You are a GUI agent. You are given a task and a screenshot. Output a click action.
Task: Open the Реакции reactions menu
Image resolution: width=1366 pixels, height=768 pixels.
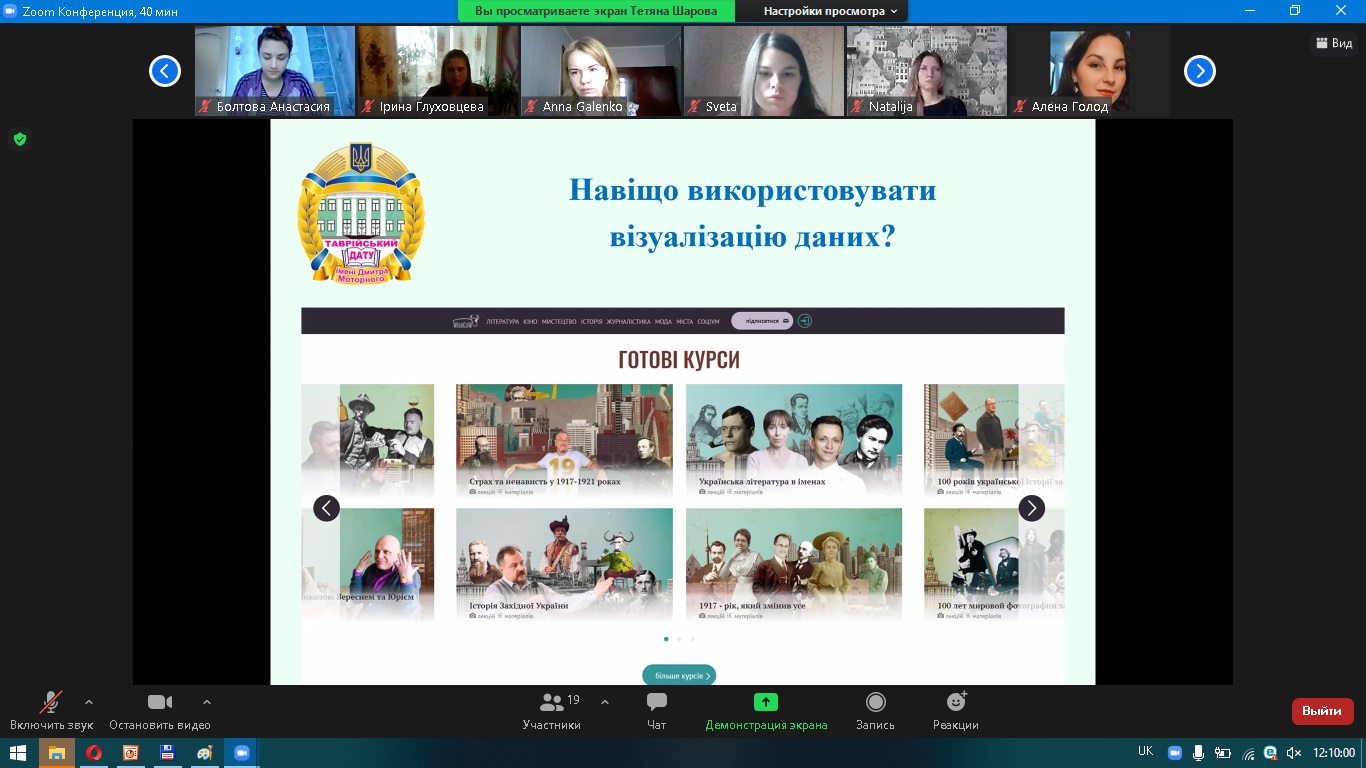pos(956,709)
